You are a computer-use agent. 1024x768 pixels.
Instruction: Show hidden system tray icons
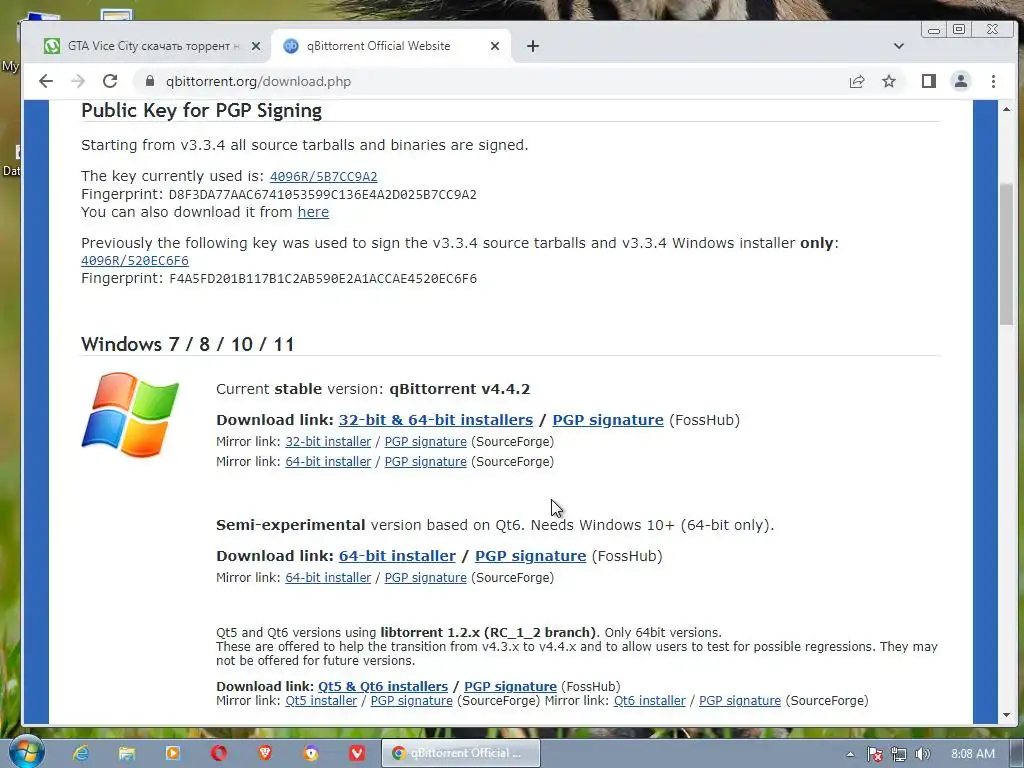coord(850,754)
